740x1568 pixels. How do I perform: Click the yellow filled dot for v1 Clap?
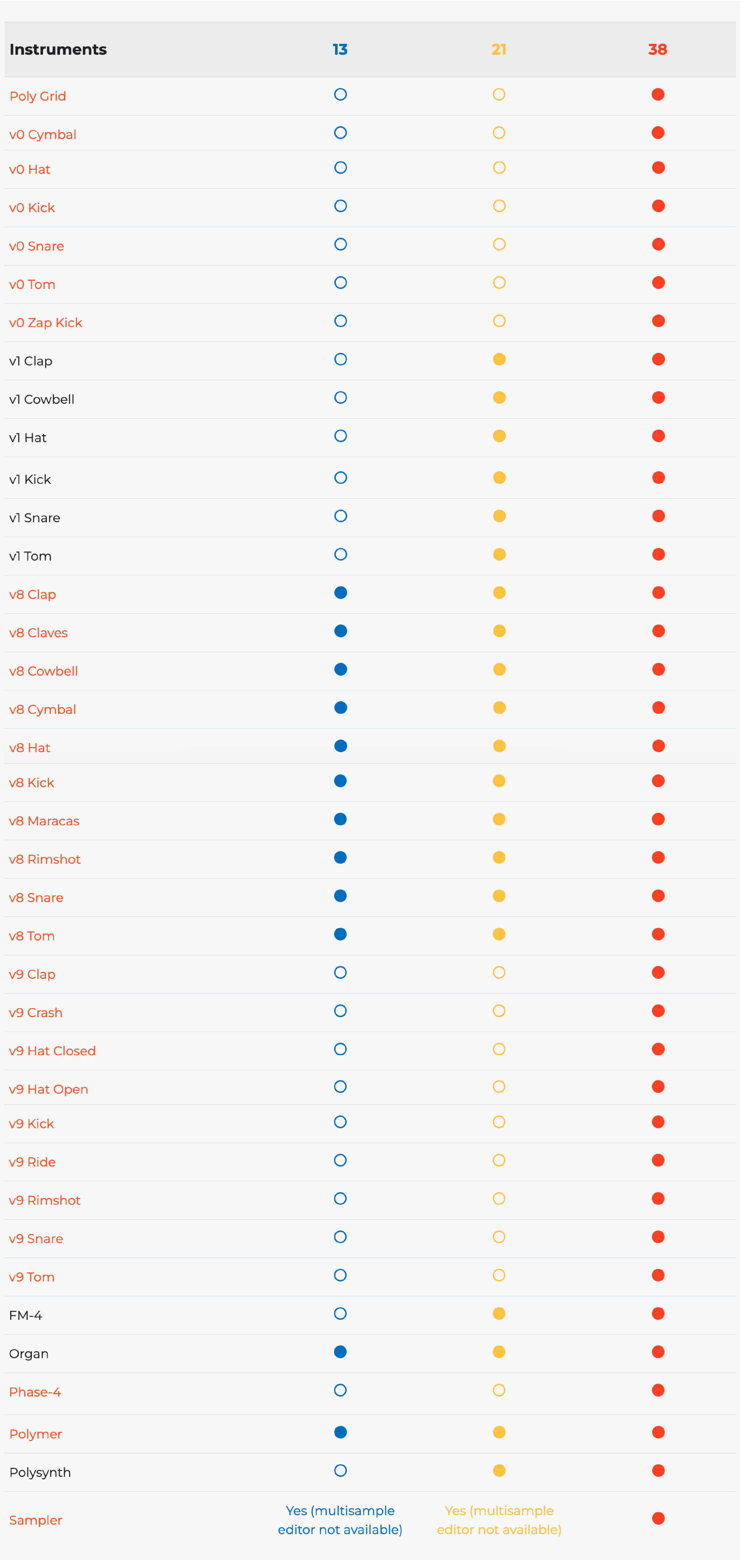click(x=499, y=359)
